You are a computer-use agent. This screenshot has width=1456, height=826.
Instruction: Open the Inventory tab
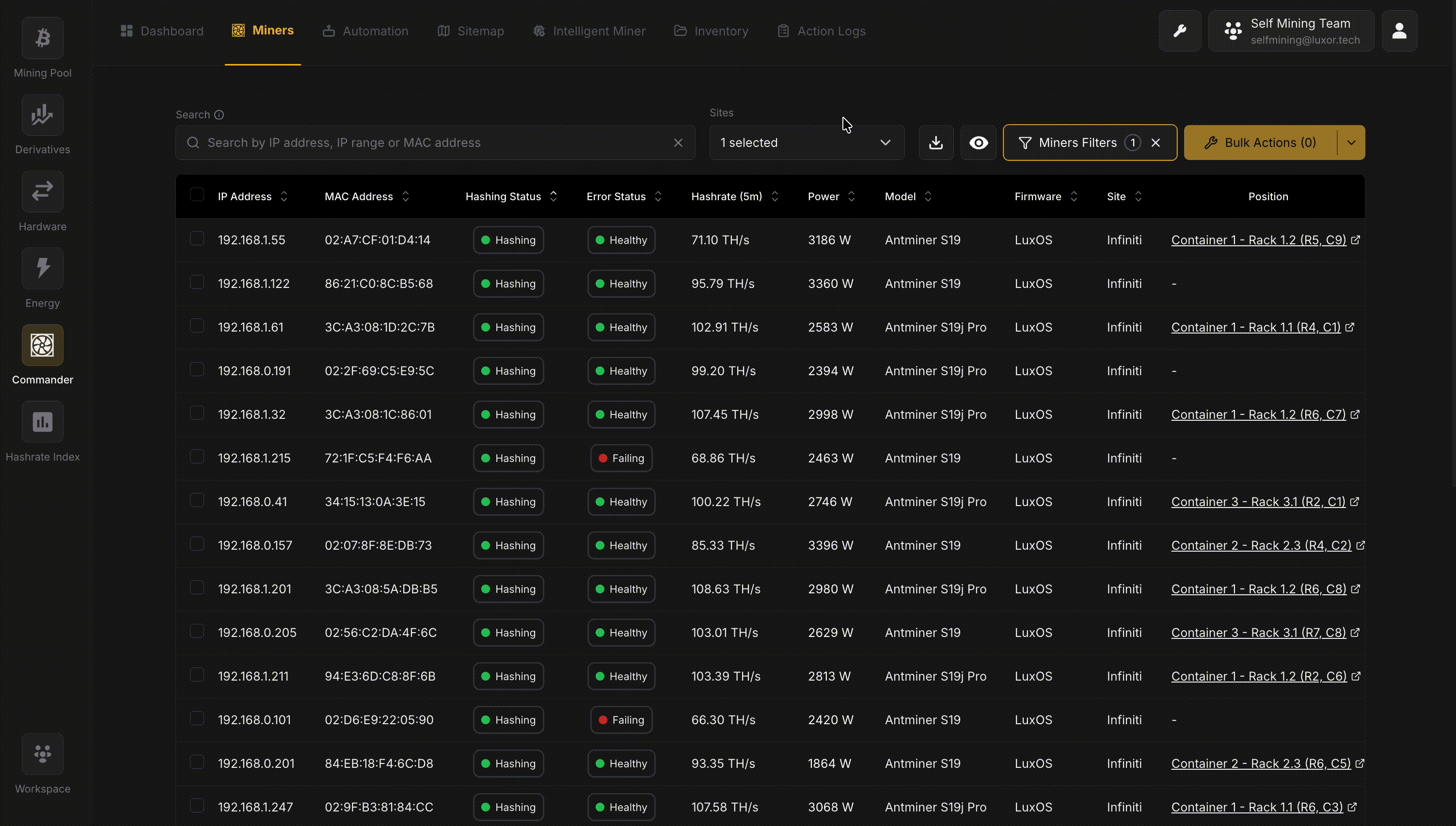711,31
